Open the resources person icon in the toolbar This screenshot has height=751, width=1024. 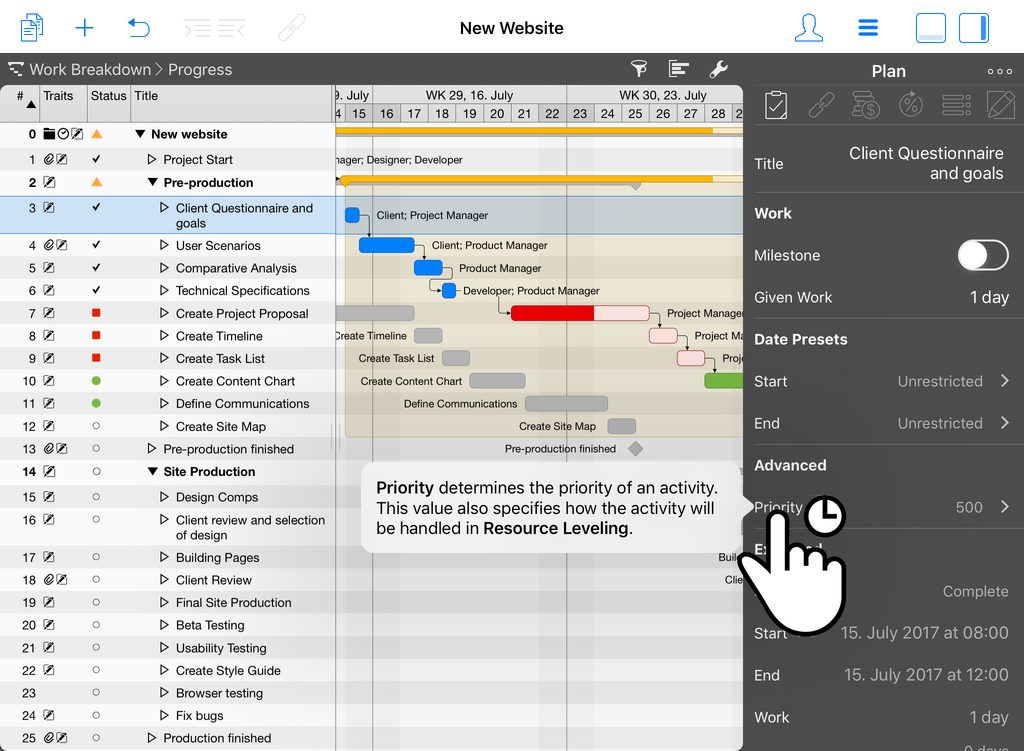pos(808,27)
